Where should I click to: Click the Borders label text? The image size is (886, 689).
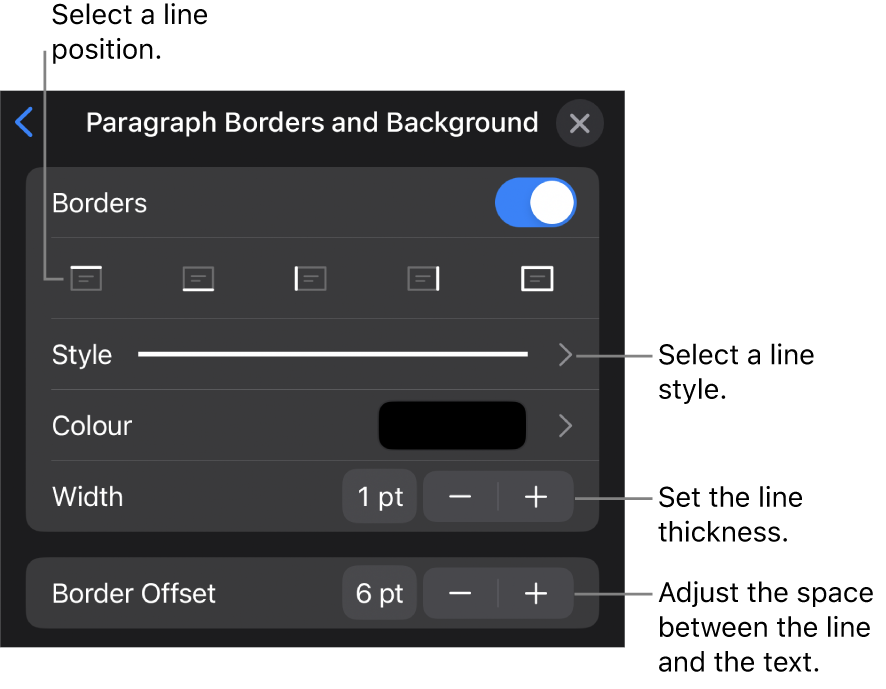click(99, 203)
